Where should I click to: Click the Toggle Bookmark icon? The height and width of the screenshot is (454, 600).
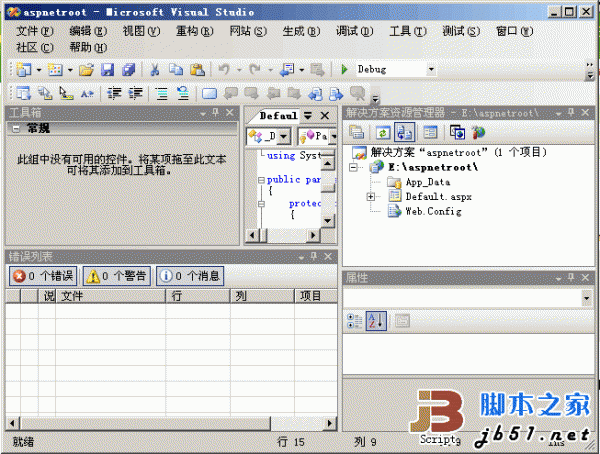pyautogui.click(x=209, y=93)
